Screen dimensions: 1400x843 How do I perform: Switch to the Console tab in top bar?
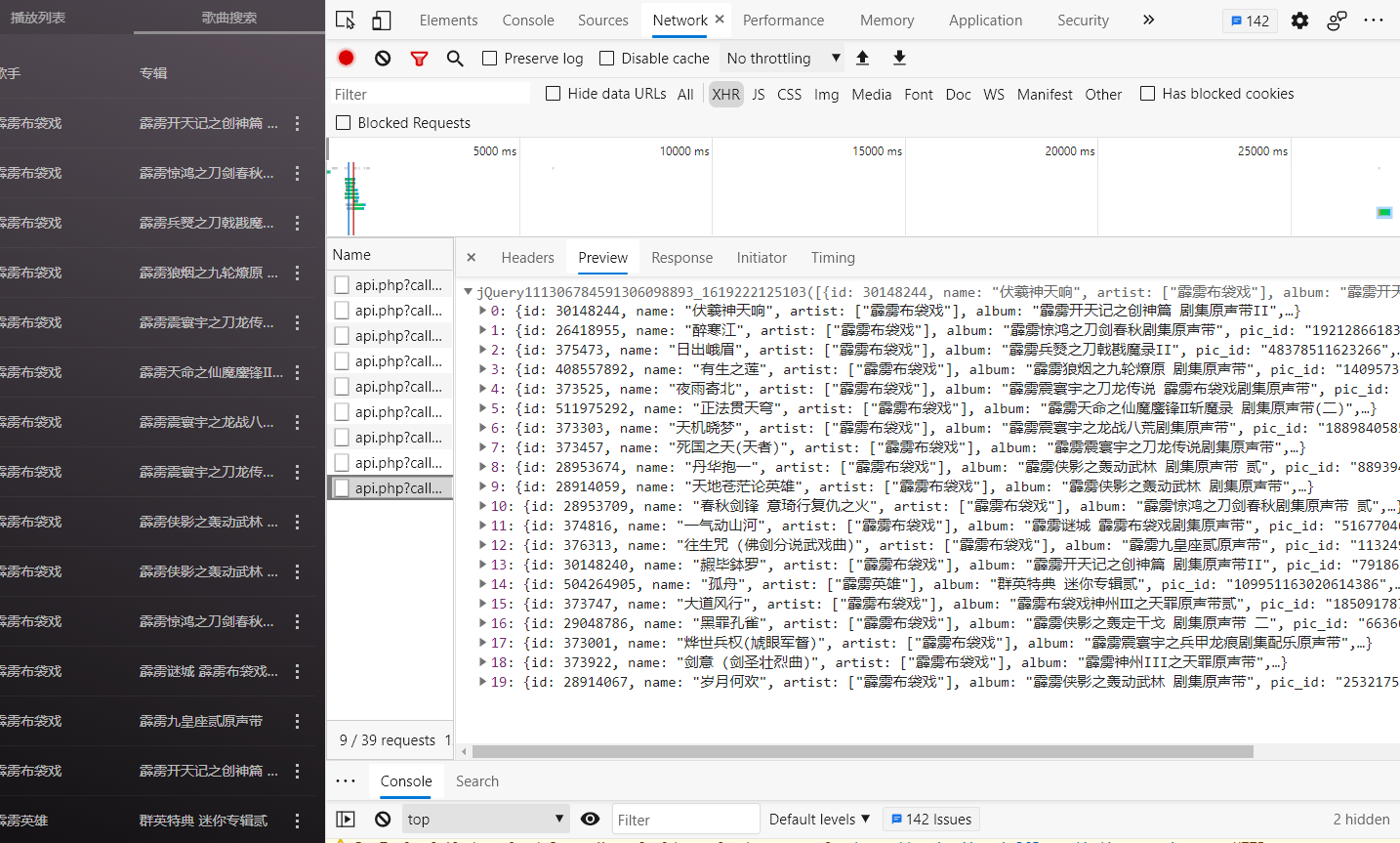[x=528, y=20]
